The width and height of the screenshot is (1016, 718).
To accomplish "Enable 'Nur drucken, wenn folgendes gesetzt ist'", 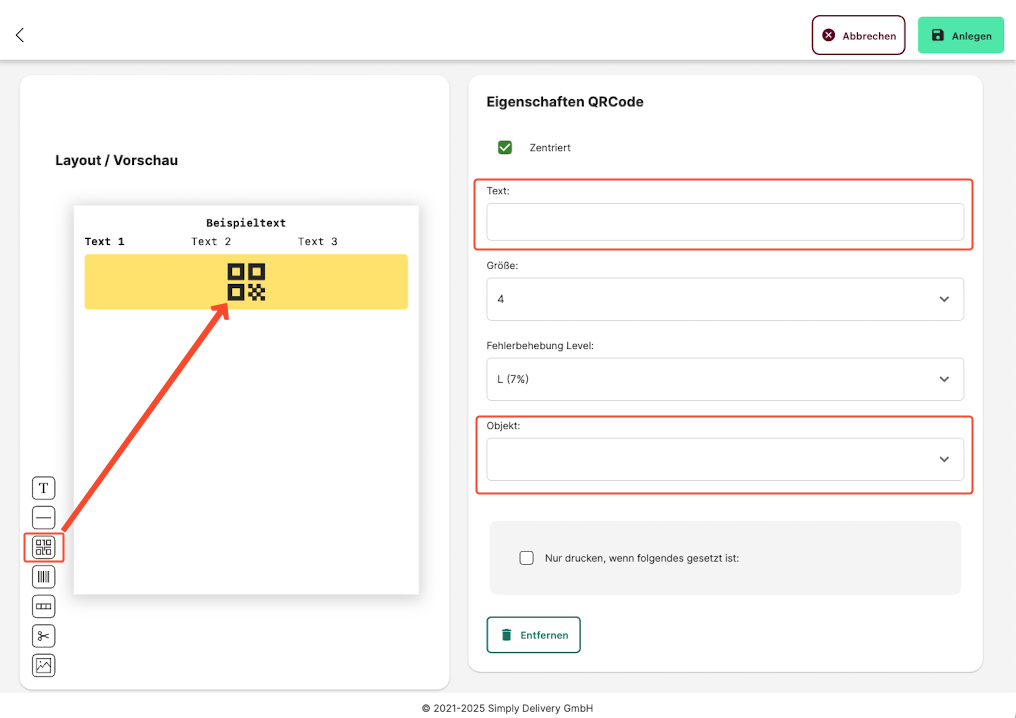I will click(x=527, y=558).
